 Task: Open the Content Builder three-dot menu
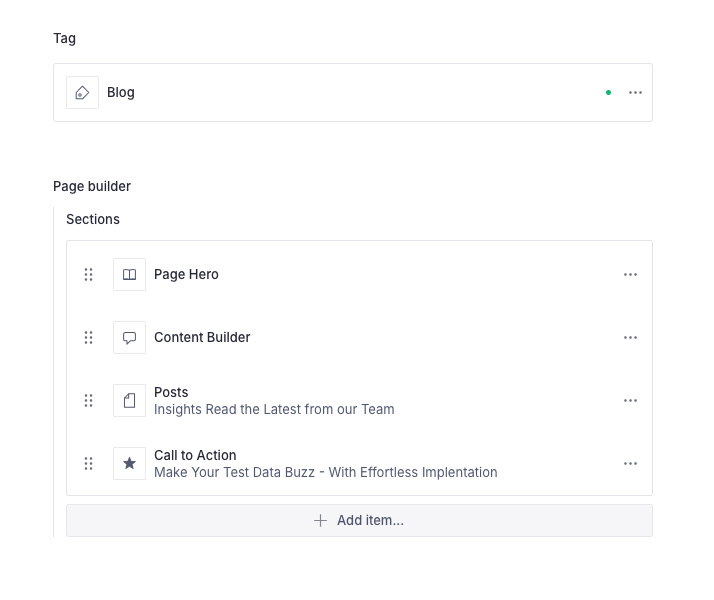(630, 337)
